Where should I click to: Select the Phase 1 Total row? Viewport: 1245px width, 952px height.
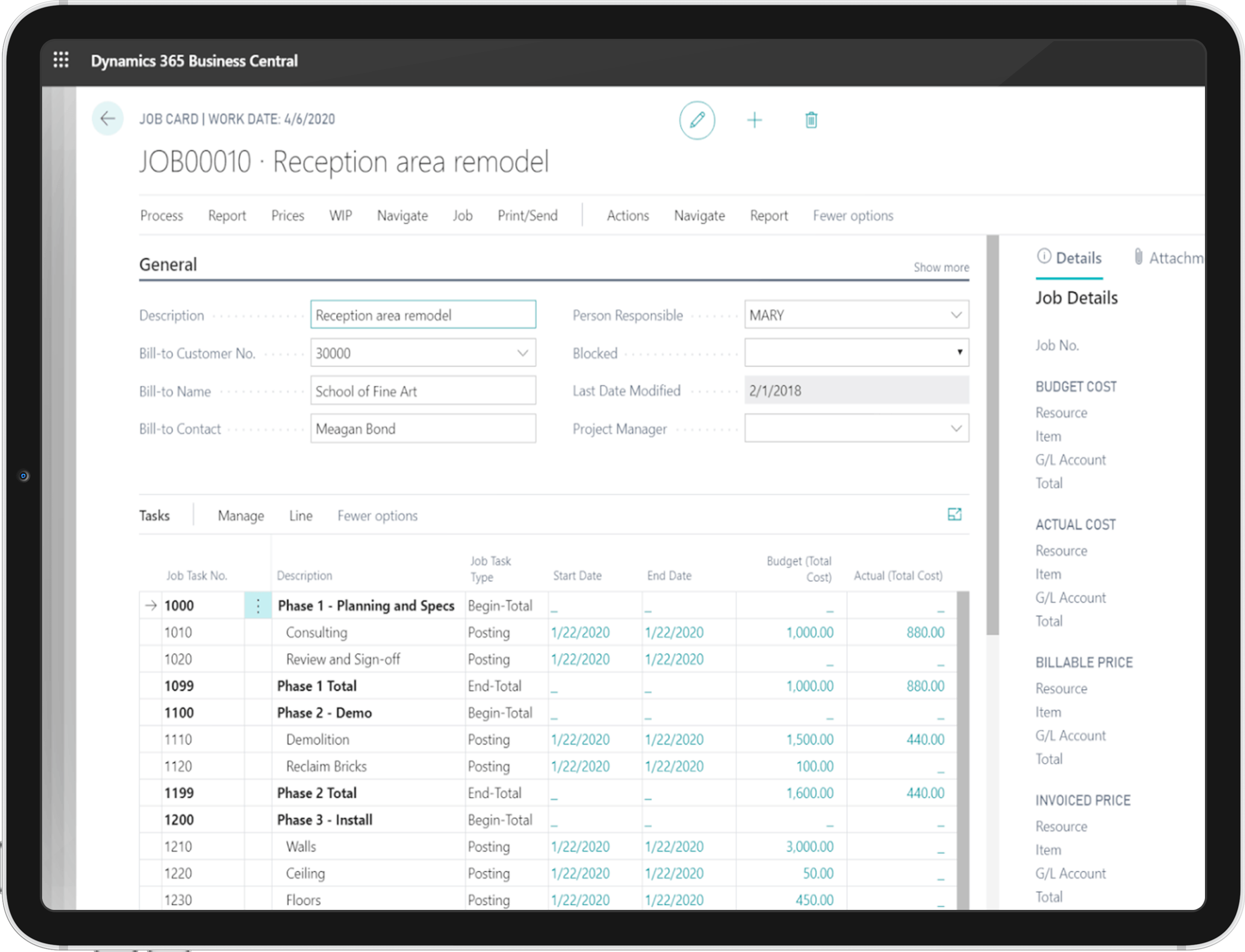point(548,686)
